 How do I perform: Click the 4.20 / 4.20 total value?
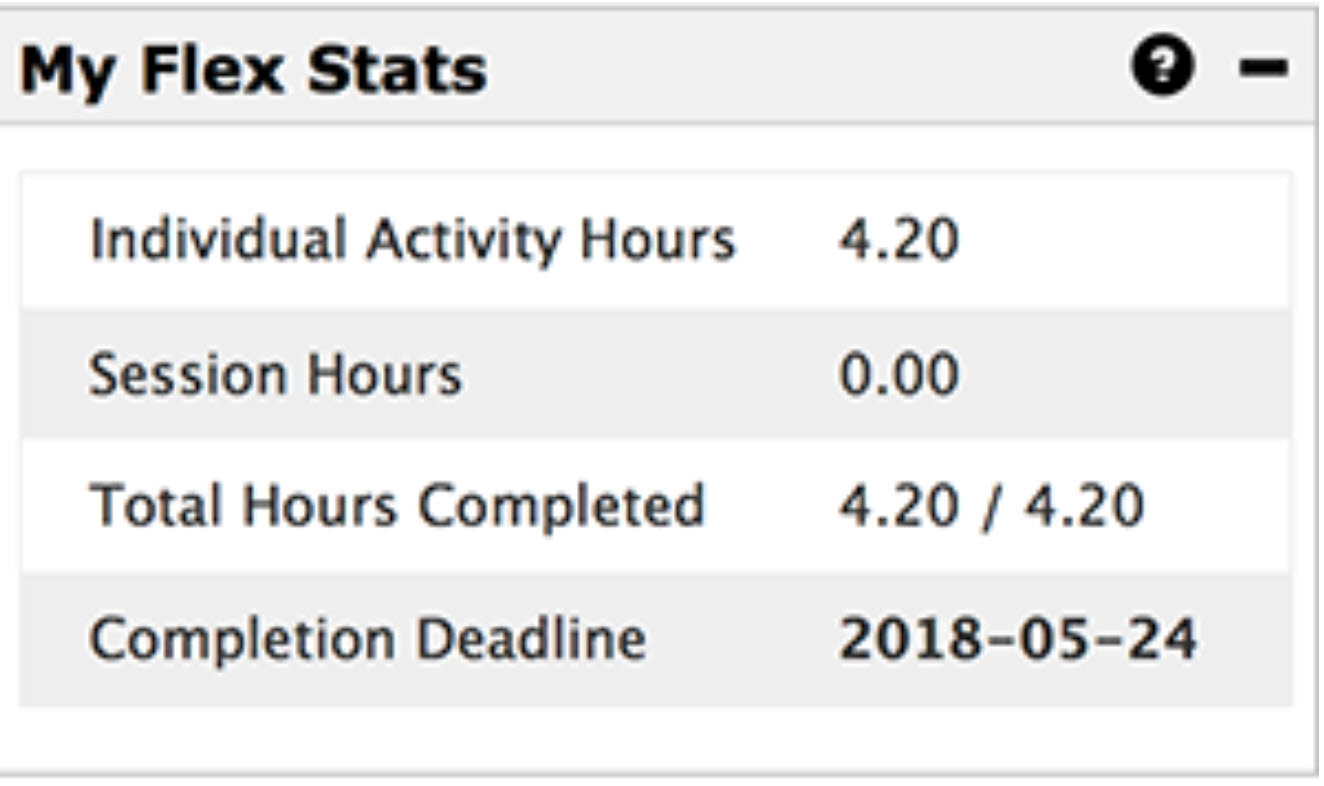tap(990, 506)
